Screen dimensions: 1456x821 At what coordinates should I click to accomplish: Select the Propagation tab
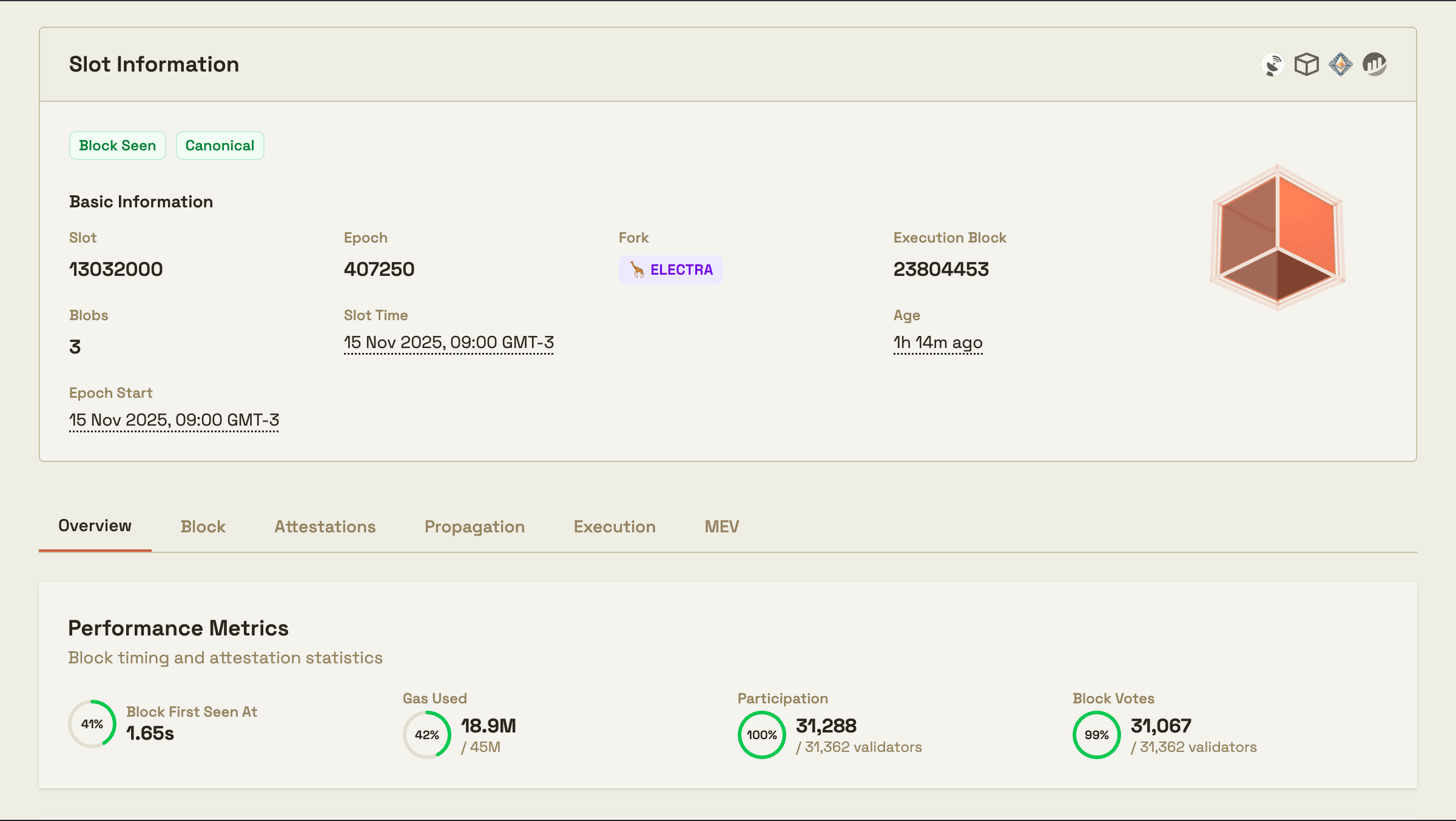click(x=474, y=526)
